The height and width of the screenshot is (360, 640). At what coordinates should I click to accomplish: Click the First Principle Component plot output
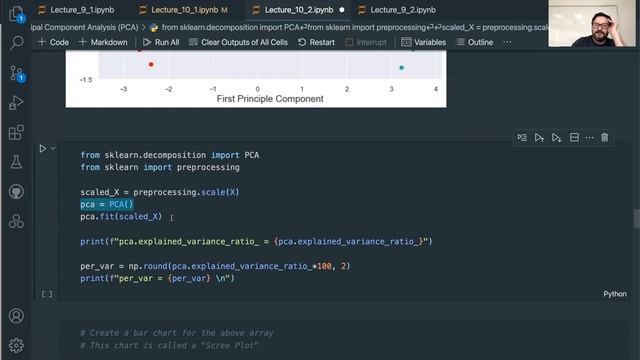256,79
